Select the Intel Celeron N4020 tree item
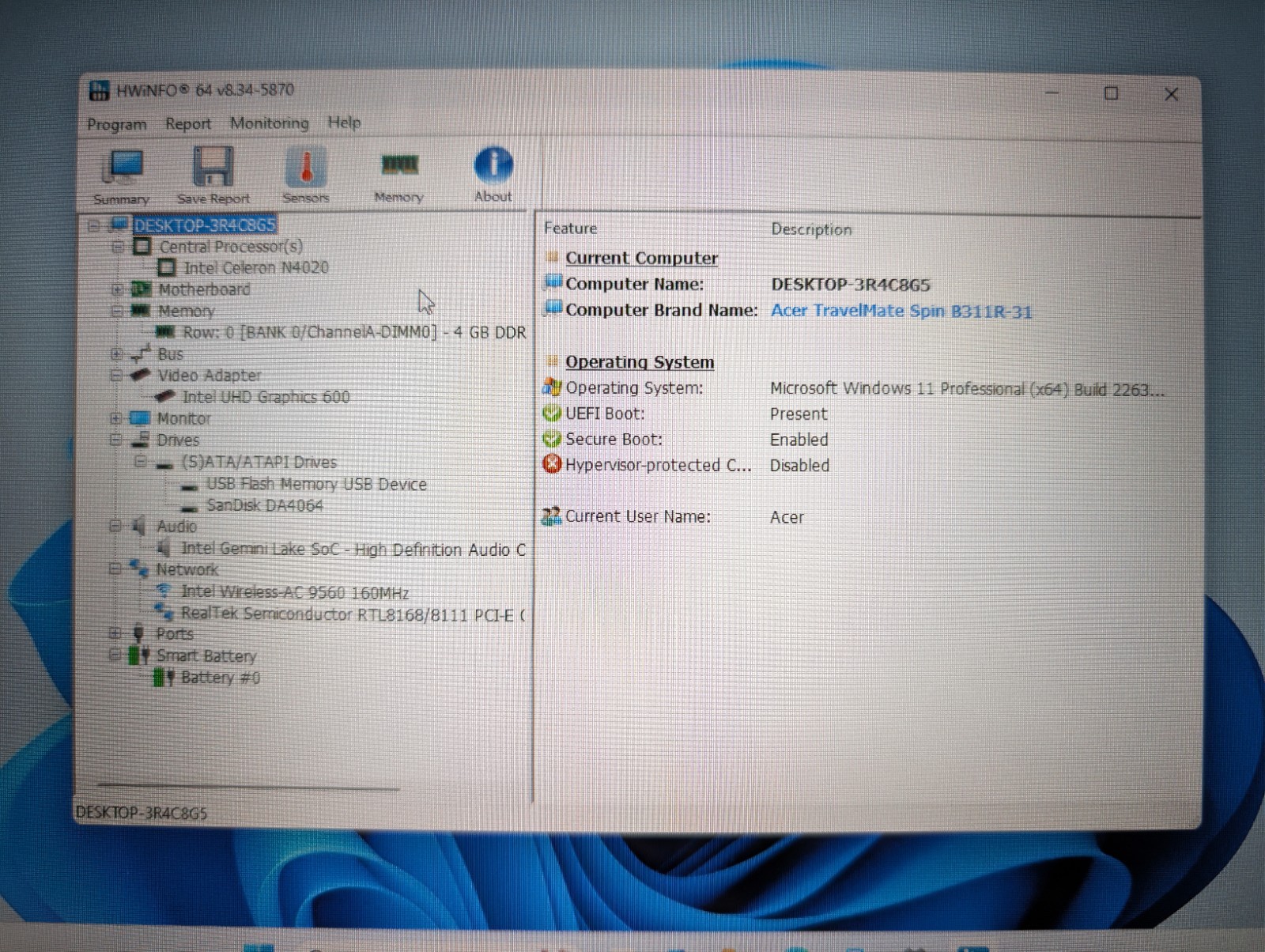Screen dimensions: 1265x952 [x=256, y=268]
